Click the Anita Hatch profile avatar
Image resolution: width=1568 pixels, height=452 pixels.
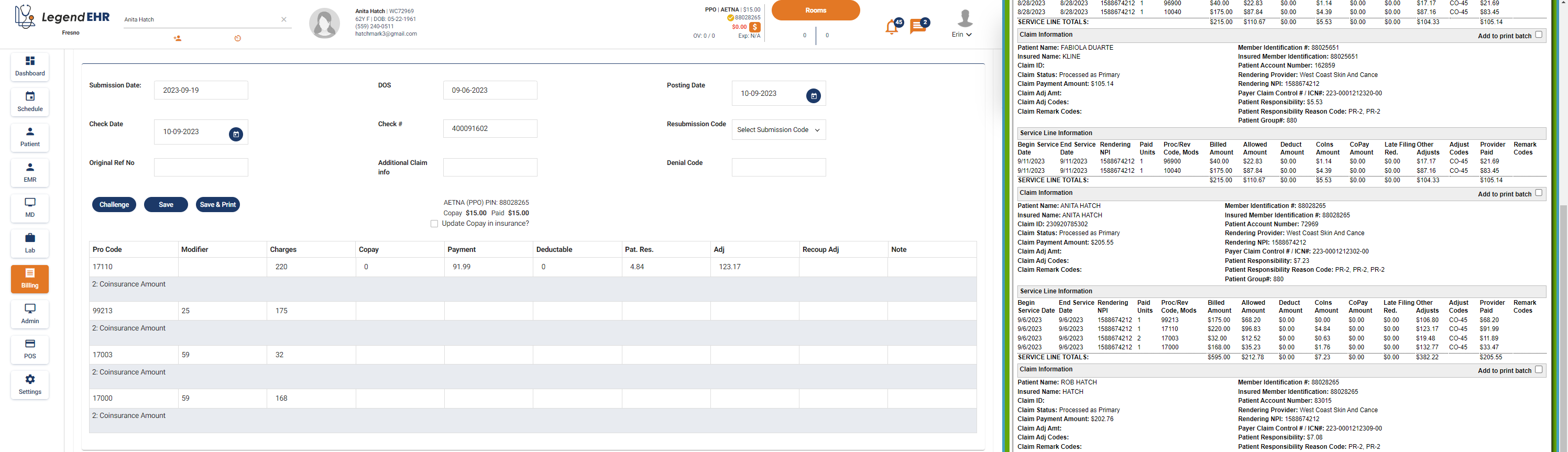(x=324, y=24)
